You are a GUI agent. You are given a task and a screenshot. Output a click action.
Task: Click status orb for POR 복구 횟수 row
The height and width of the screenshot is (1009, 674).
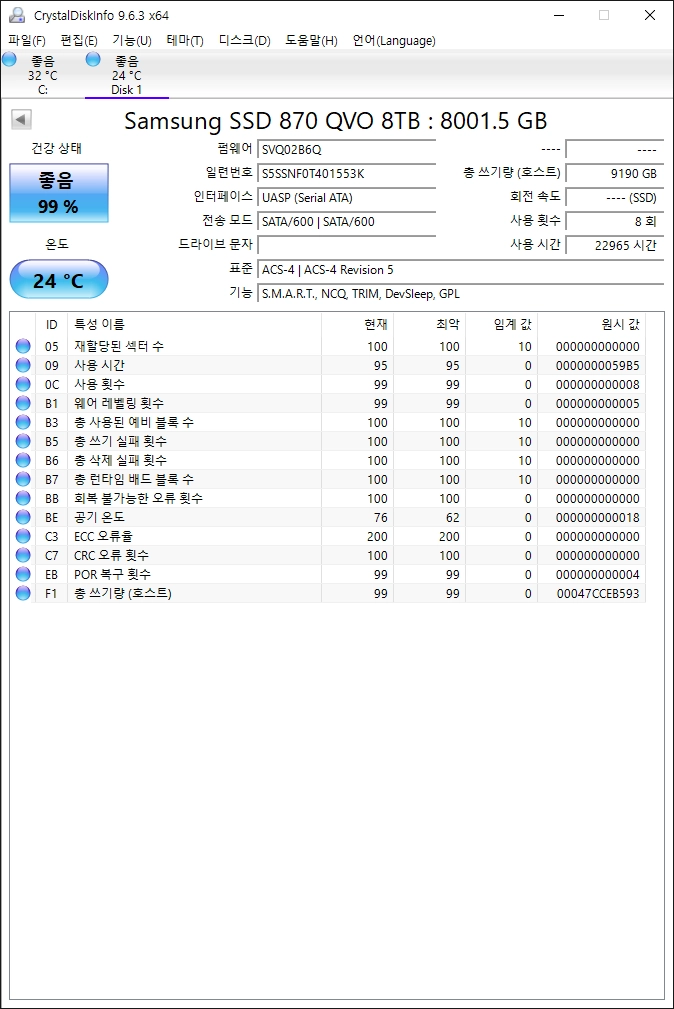tap(23, 574)
